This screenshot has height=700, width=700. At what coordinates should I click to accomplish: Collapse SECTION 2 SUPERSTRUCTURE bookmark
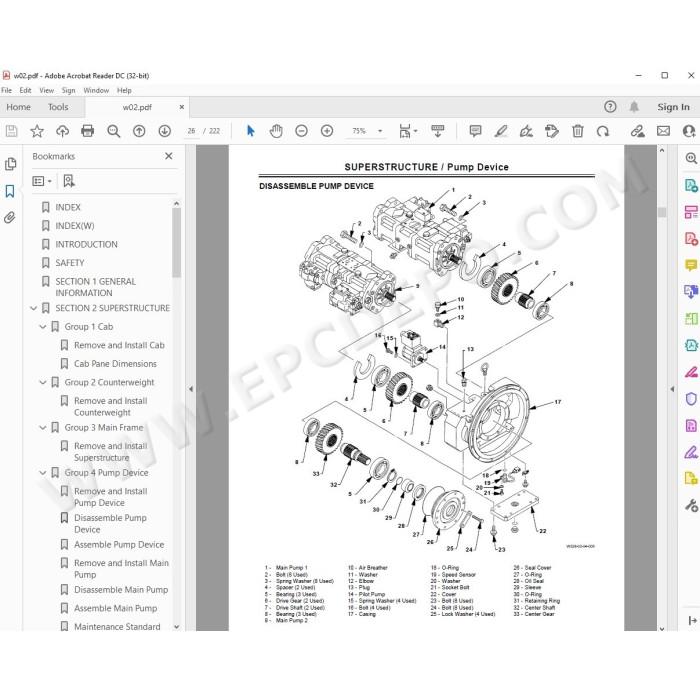pyautogui.click(x=33, y=308)
